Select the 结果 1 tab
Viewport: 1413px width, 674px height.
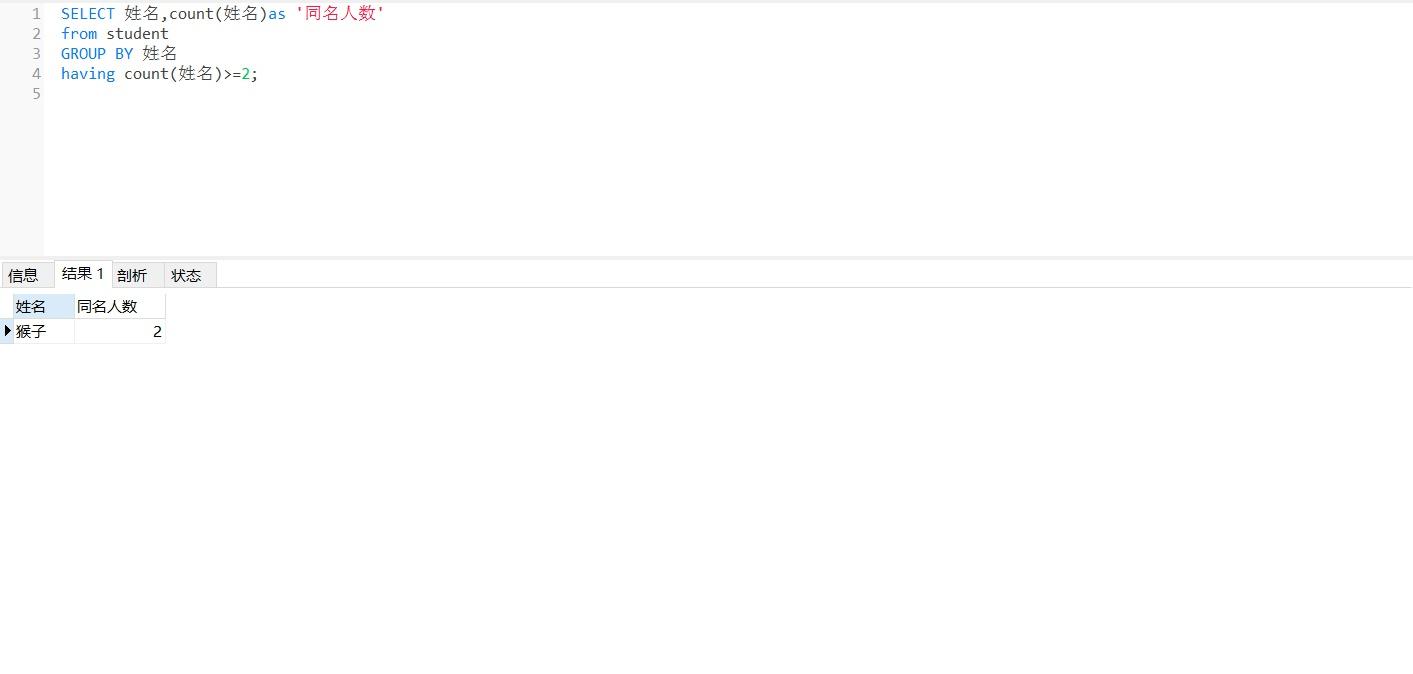(83, 274)
